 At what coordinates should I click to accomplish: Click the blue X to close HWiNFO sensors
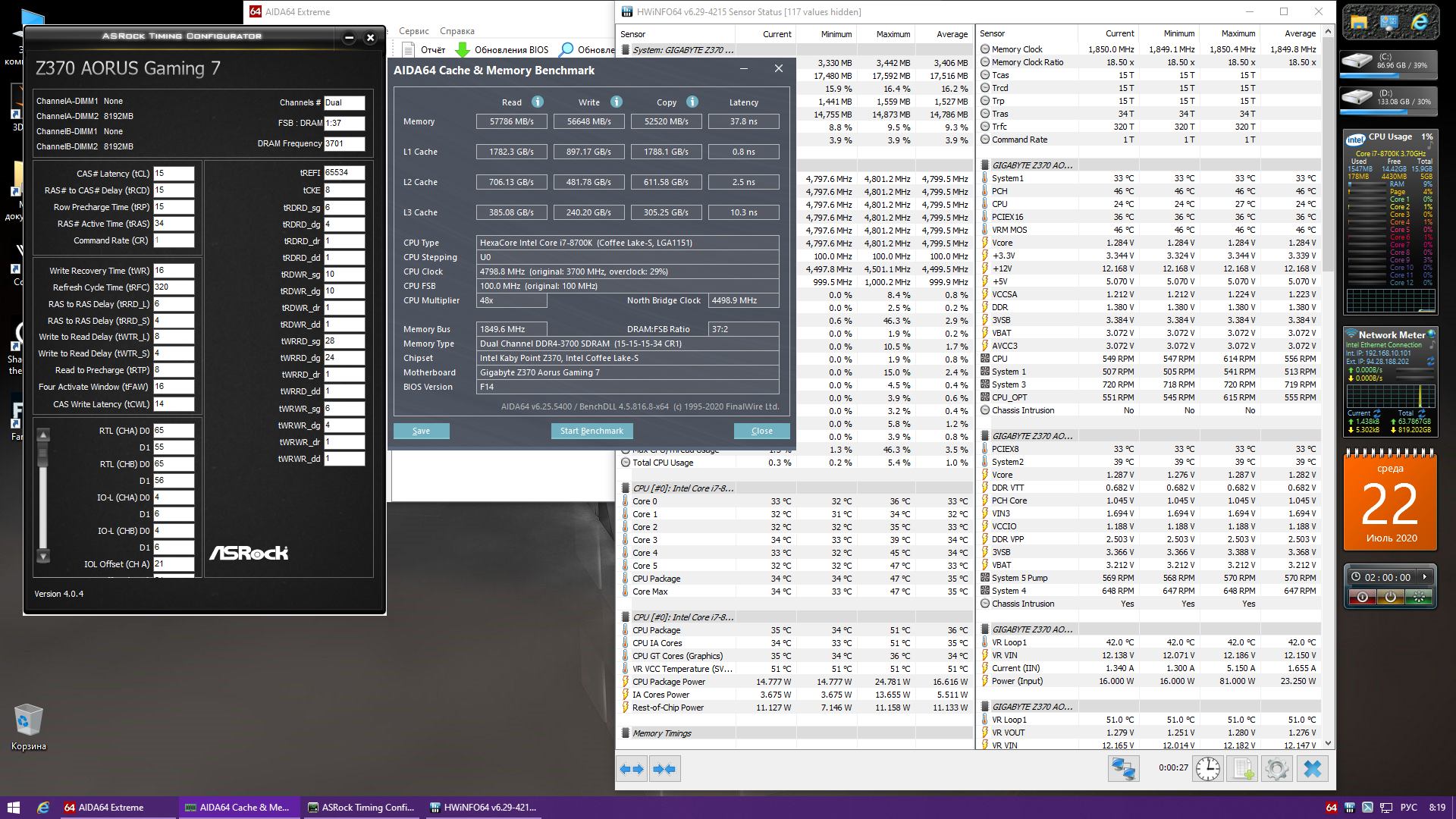(1313, 769)
